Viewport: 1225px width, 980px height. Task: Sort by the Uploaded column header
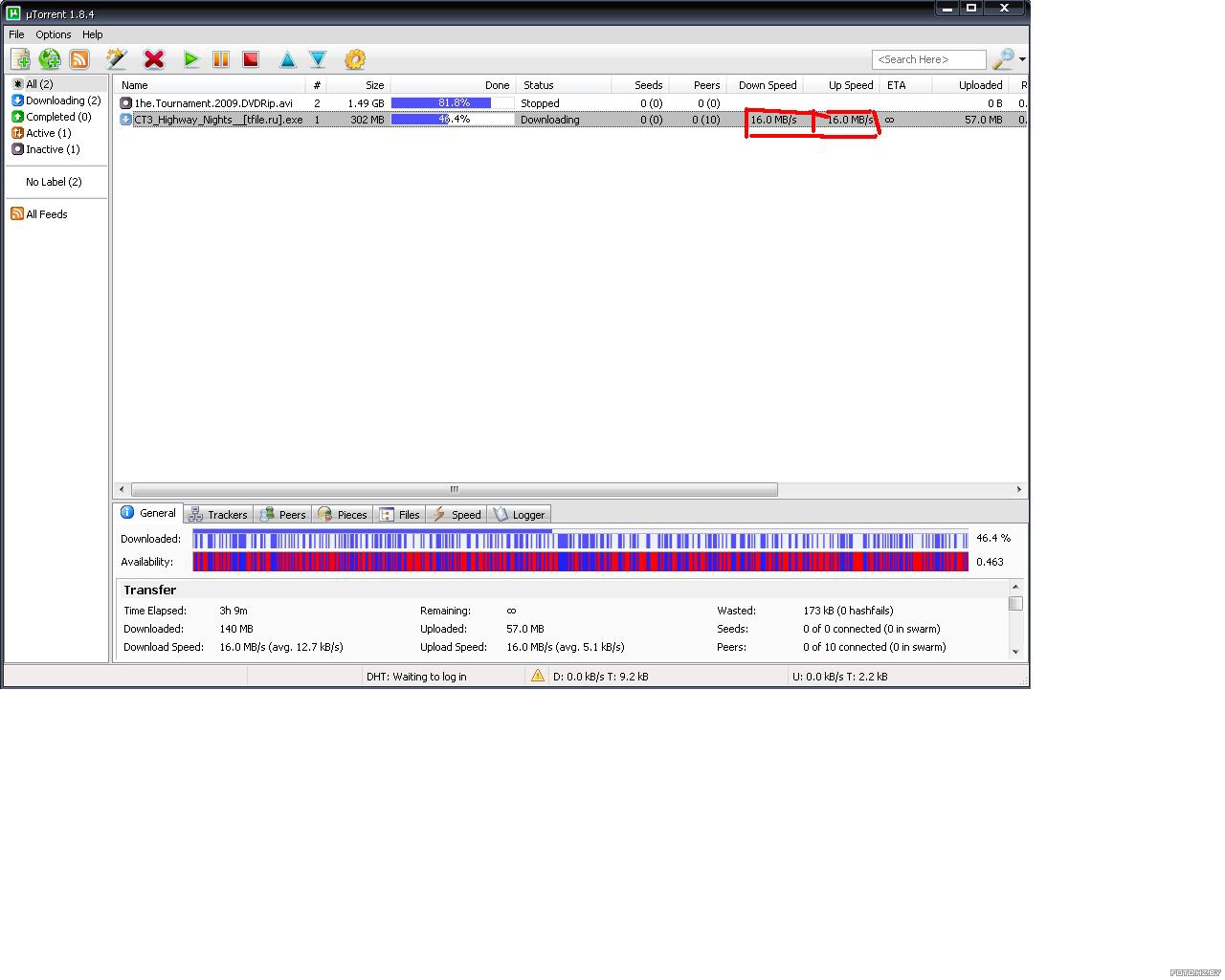970,85
